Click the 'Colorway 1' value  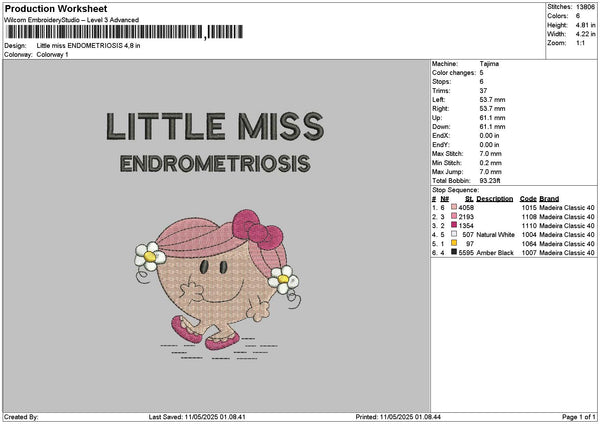52,55
